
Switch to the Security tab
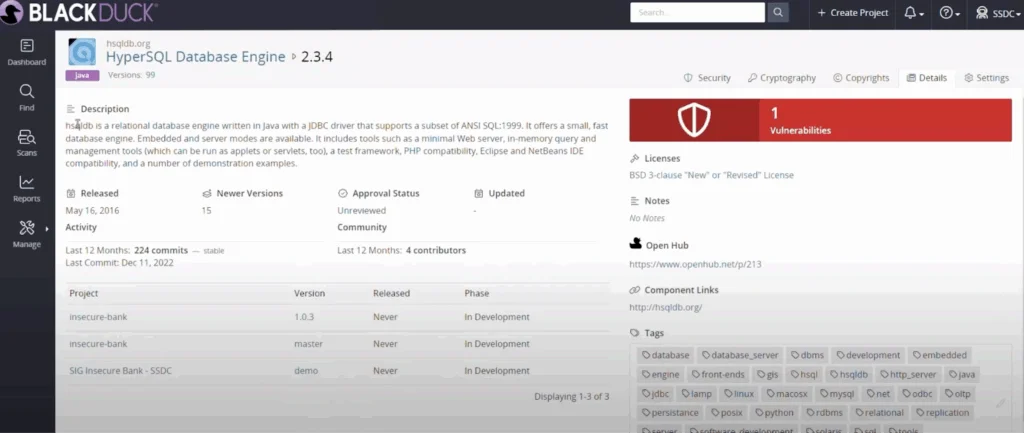(707, 78)
